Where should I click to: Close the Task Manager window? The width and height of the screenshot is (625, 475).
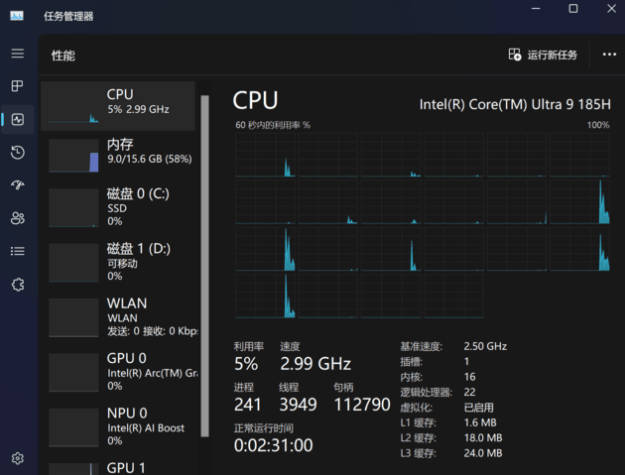[x=611, y=9]
